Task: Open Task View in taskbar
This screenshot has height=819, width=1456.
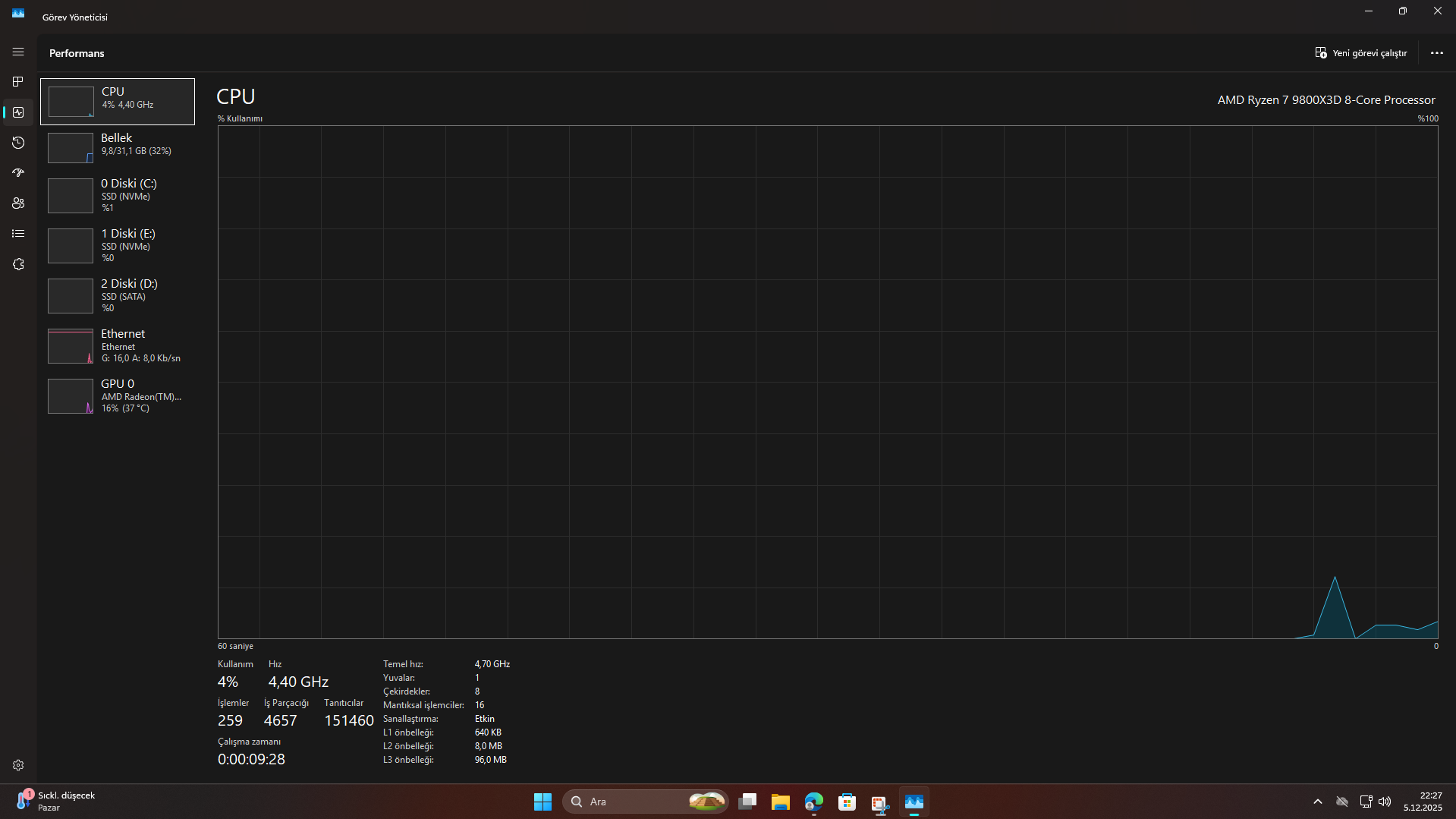Action: point(747,802)
